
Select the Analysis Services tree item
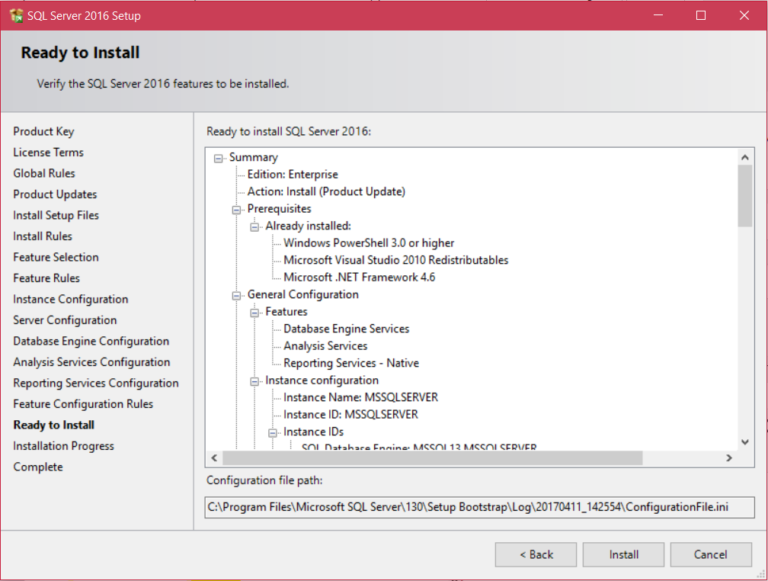pos(325,346)
